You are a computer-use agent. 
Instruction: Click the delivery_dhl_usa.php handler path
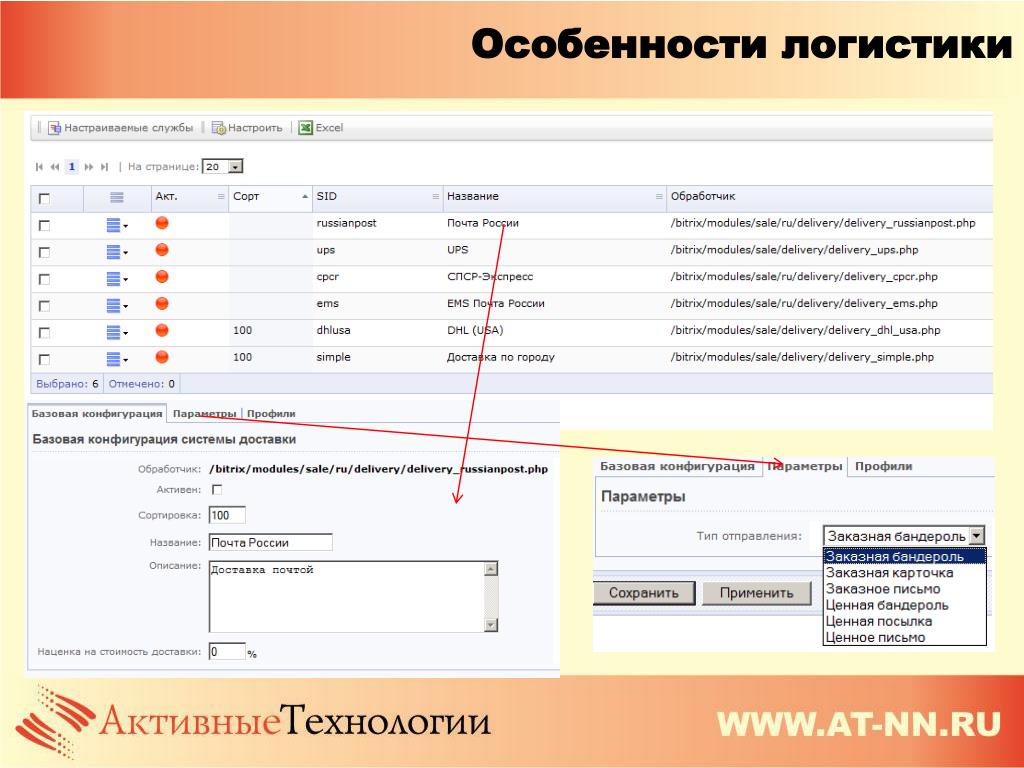point(805,330)
